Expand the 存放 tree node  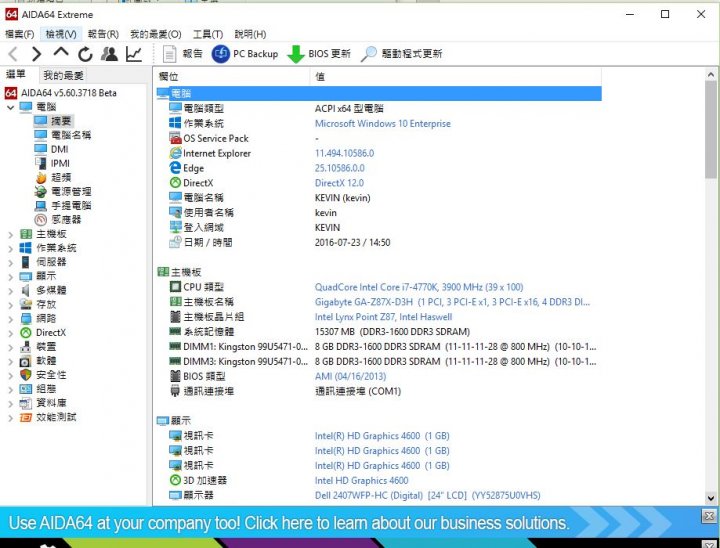[10, 305]
